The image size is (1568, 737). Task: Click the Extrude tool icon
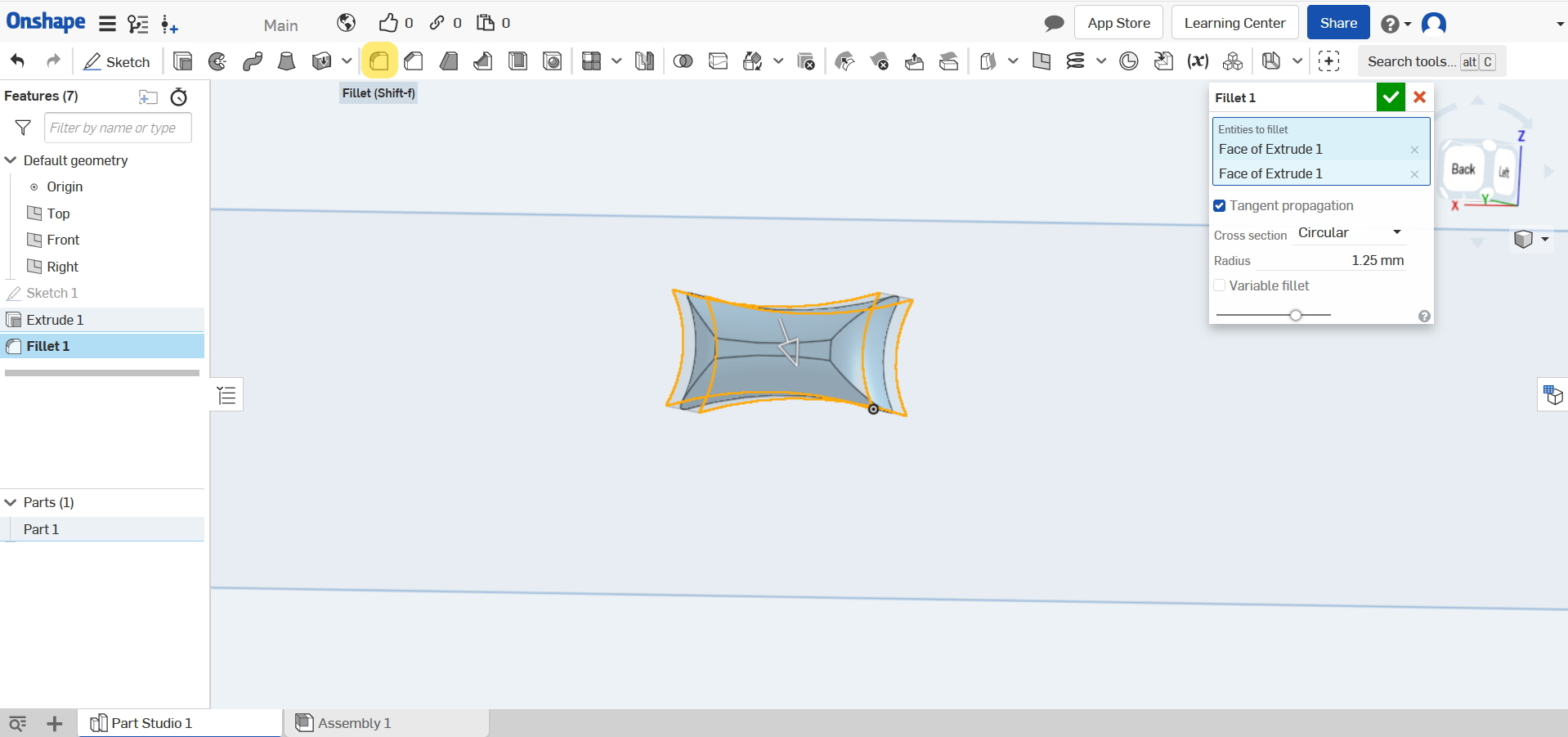click(183, 61)
